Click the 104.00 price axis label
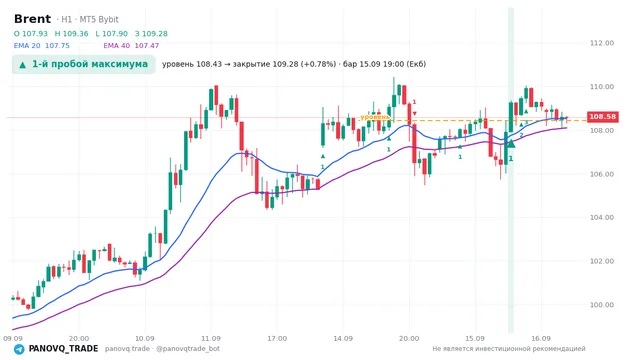This screenshot has height=360, width=640. [x=602, y=218]
